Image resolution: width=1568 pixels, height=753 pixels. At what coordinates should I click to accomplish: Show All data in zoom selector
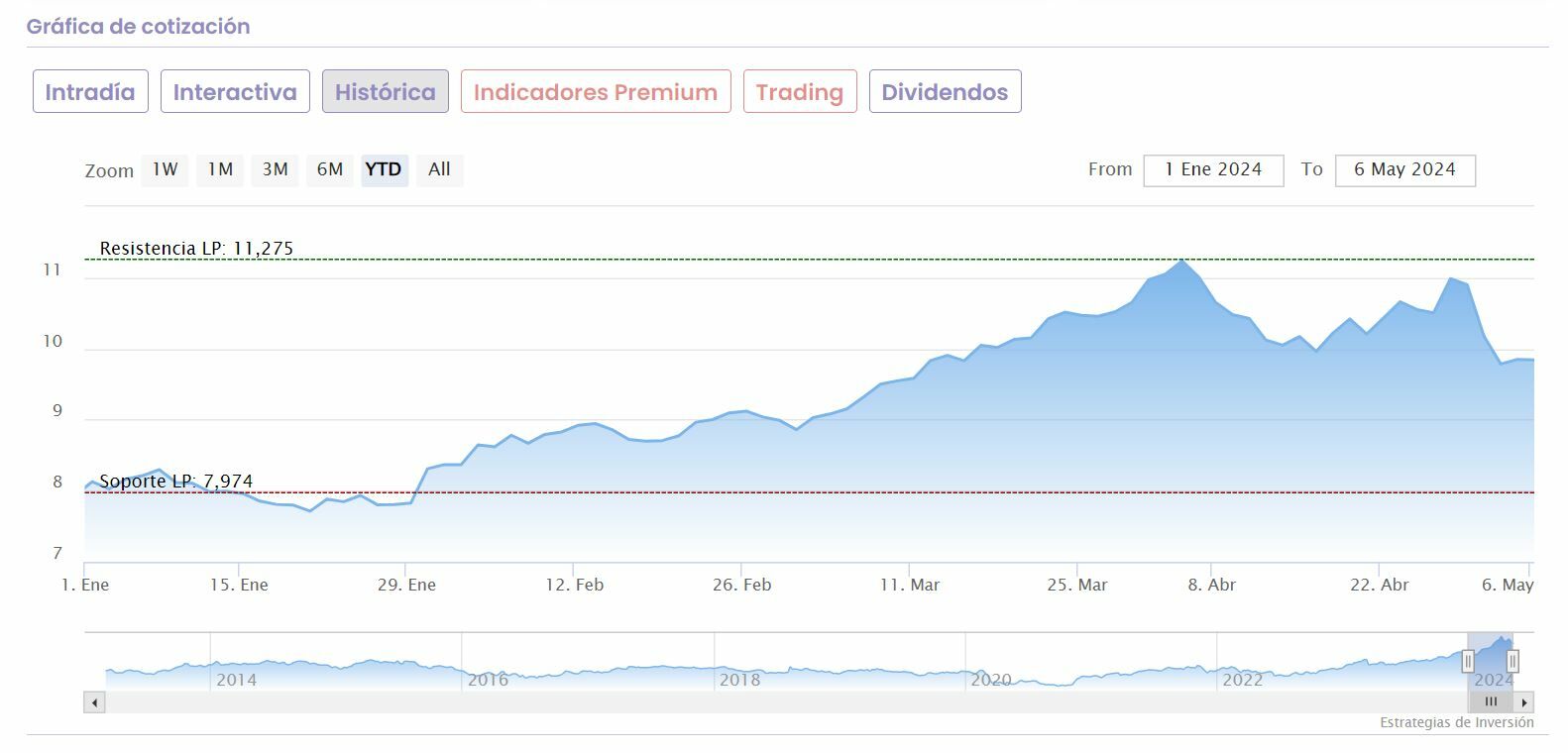coord(439,169)
